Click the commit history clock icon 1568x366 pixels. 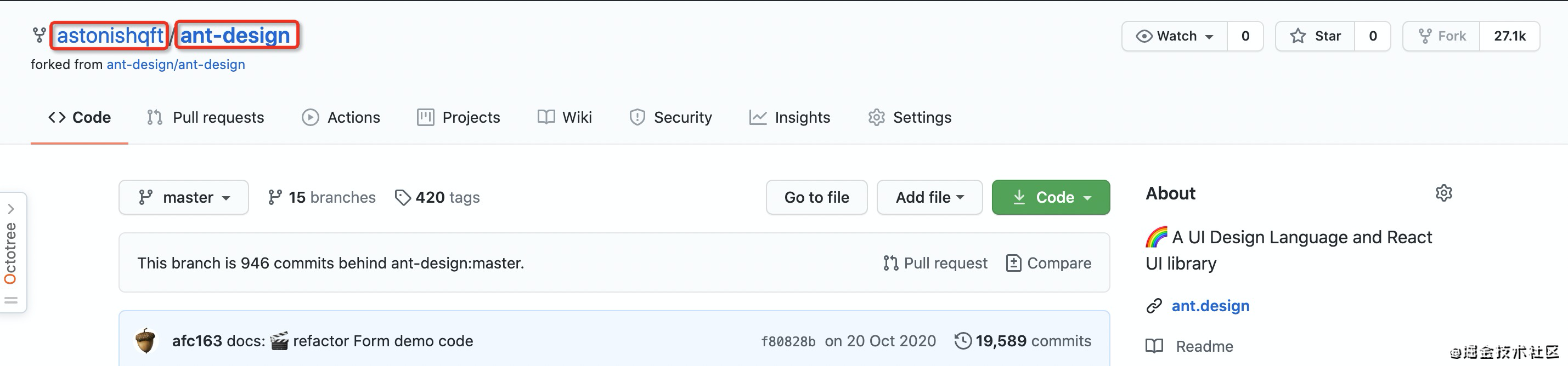click(965, 340)
